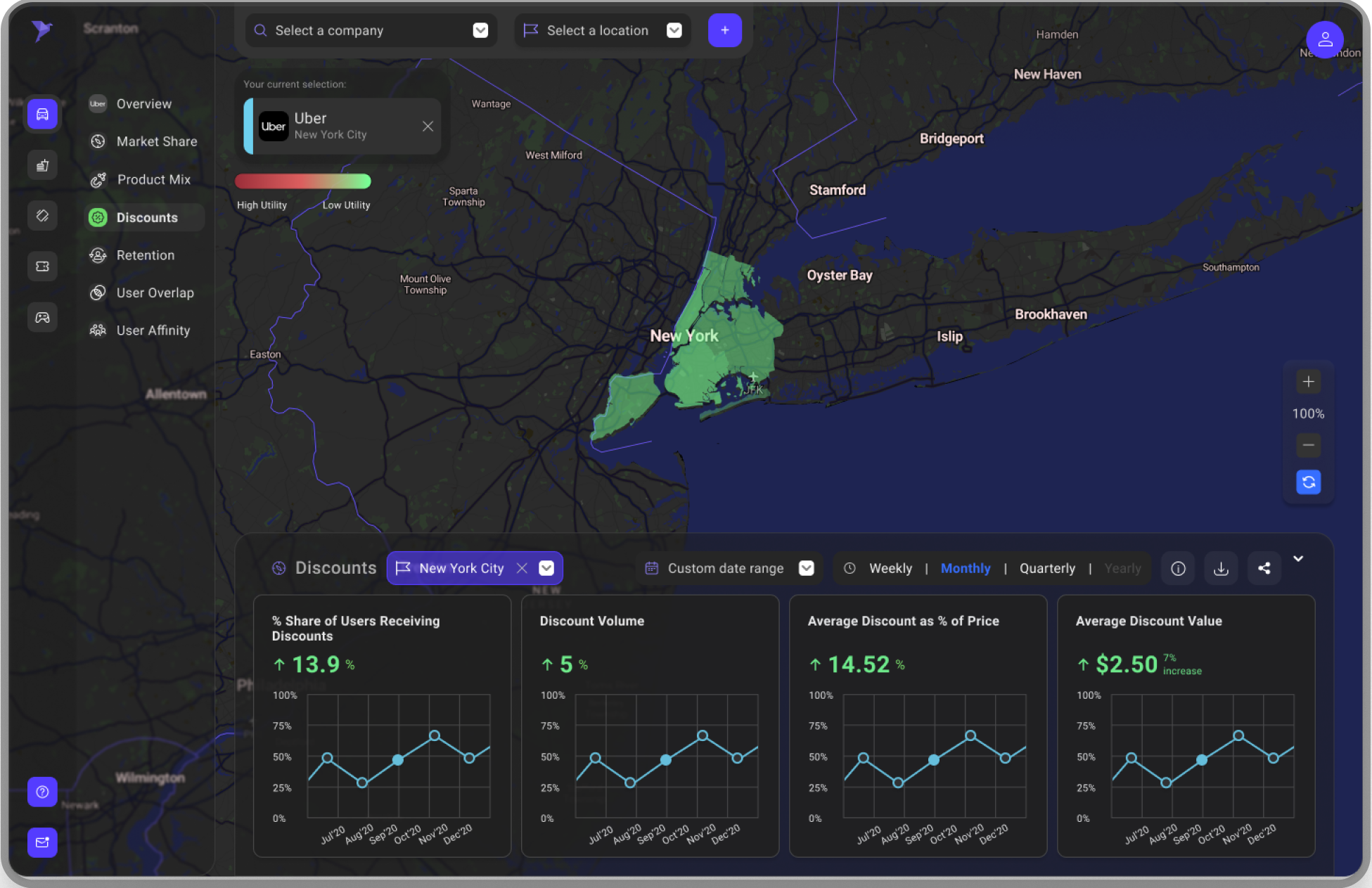Switch the interval to Weekly
Image resolution: width=1372 pixels, height=888 pixels.
point(890,568)
